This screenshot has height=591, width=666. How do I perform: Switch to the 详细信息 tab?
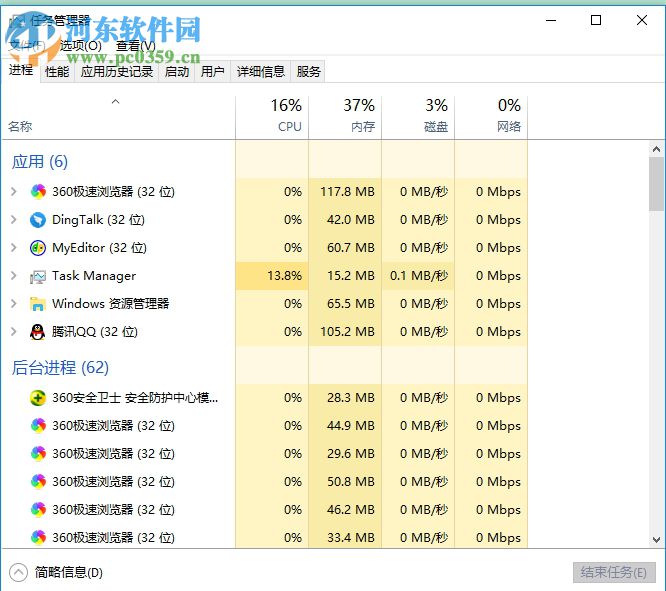pyautogui.click(x=261, y=71)
